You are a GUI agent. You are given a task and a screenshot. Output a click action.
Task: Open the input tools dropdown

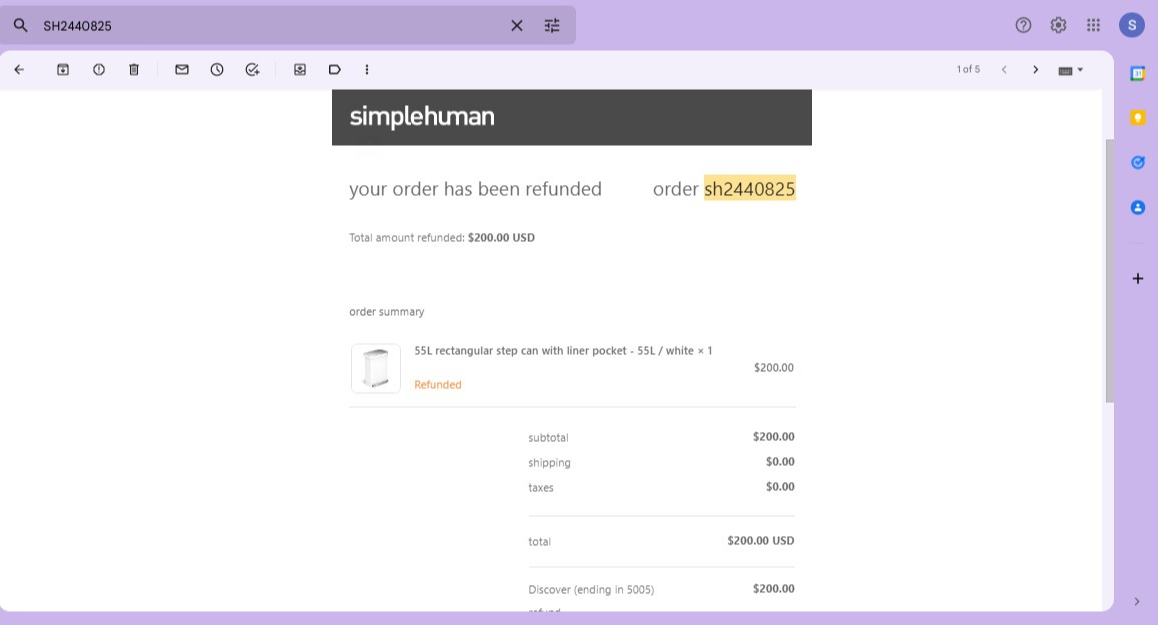click(x=1071, y=70)
